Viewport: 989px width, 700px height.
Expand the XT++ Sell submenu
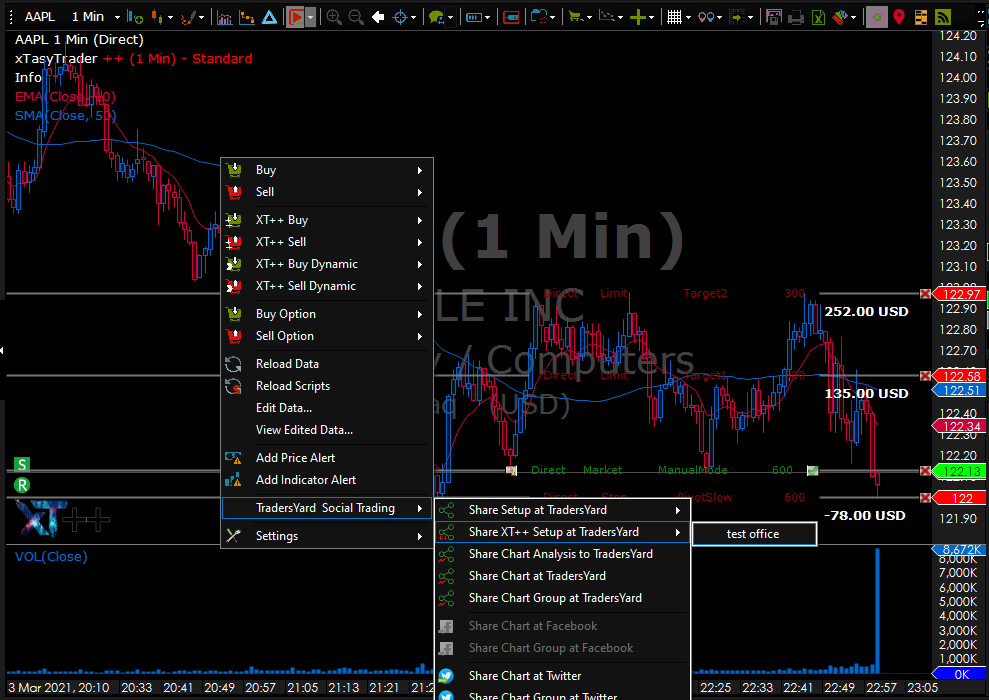[327, 242]
